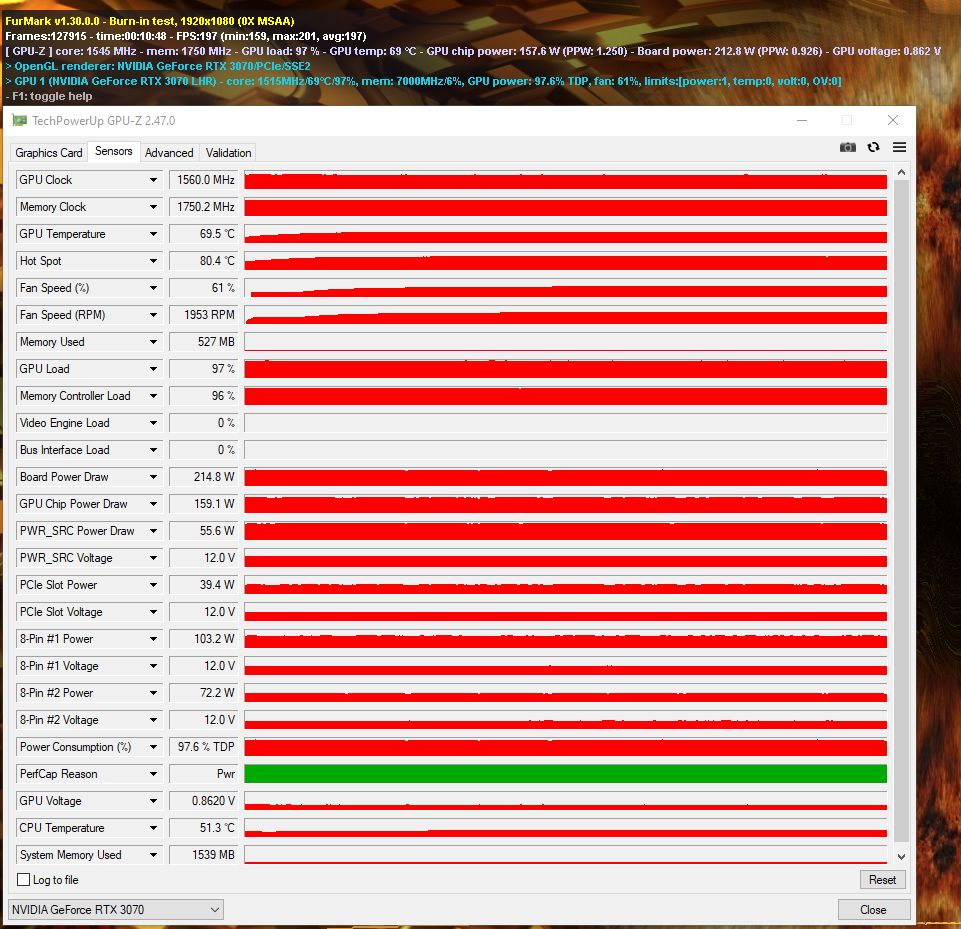
Task: Open System Memory Used dropdown
Action: [x=153, y=854]
